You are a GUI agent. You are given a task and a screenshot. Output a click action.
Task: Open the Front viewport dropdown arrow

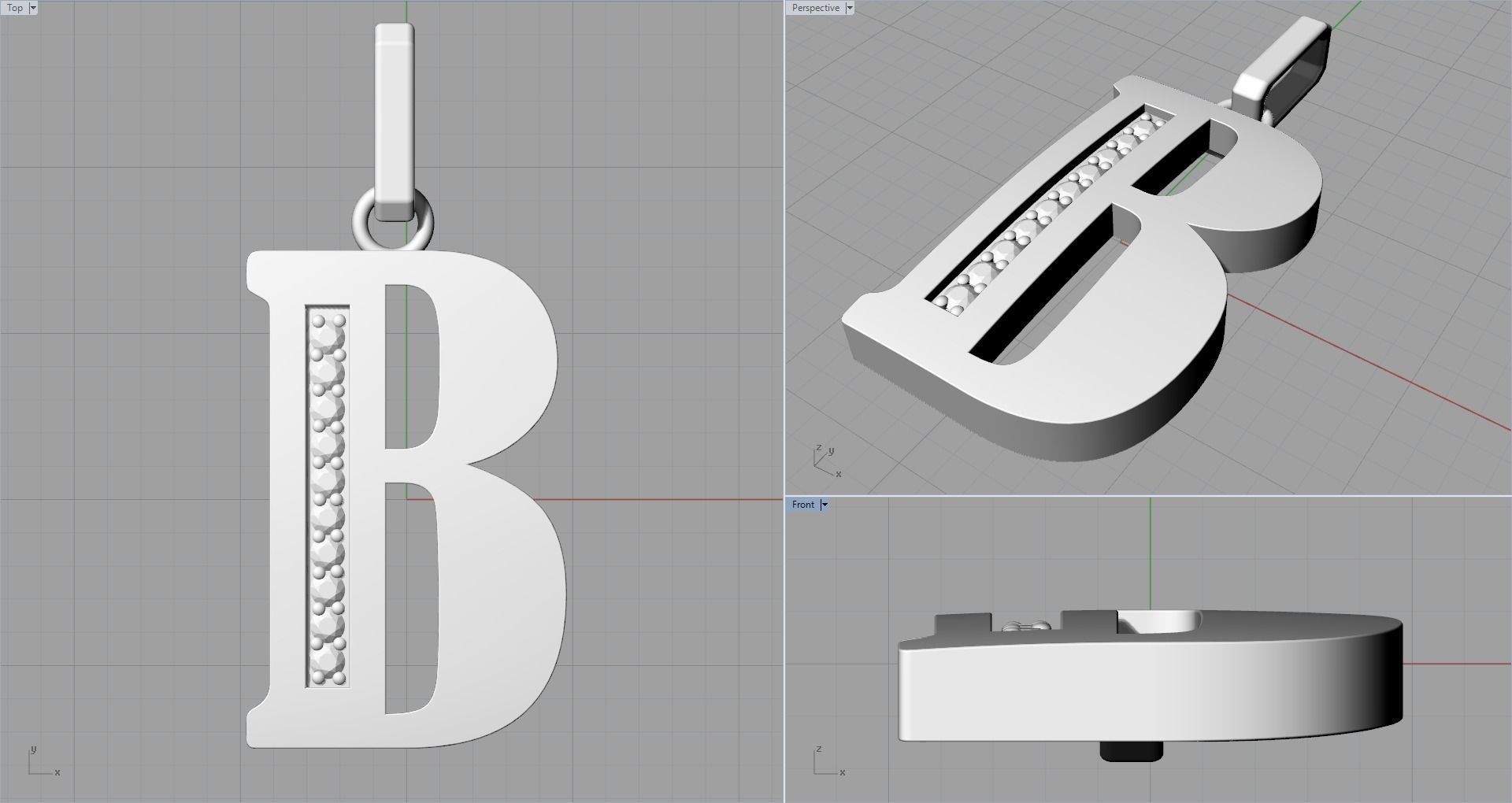click(825, 505)
